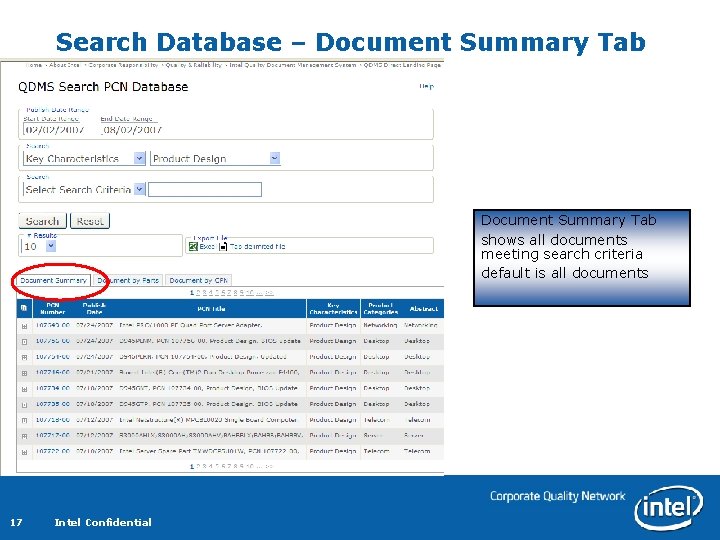
Task: Click the expand-all icon in table header
Action: click(x=24, y=308)
